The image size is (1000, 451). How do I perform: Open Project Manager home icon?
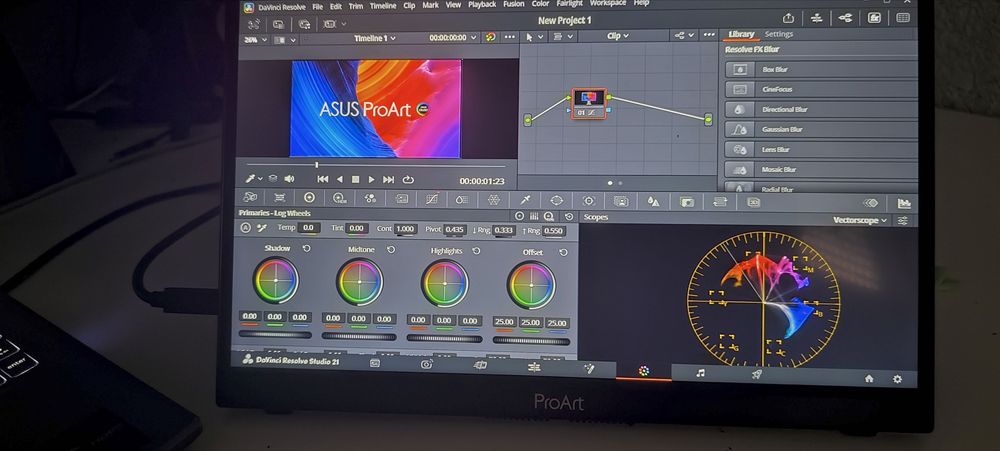point(869,378)
